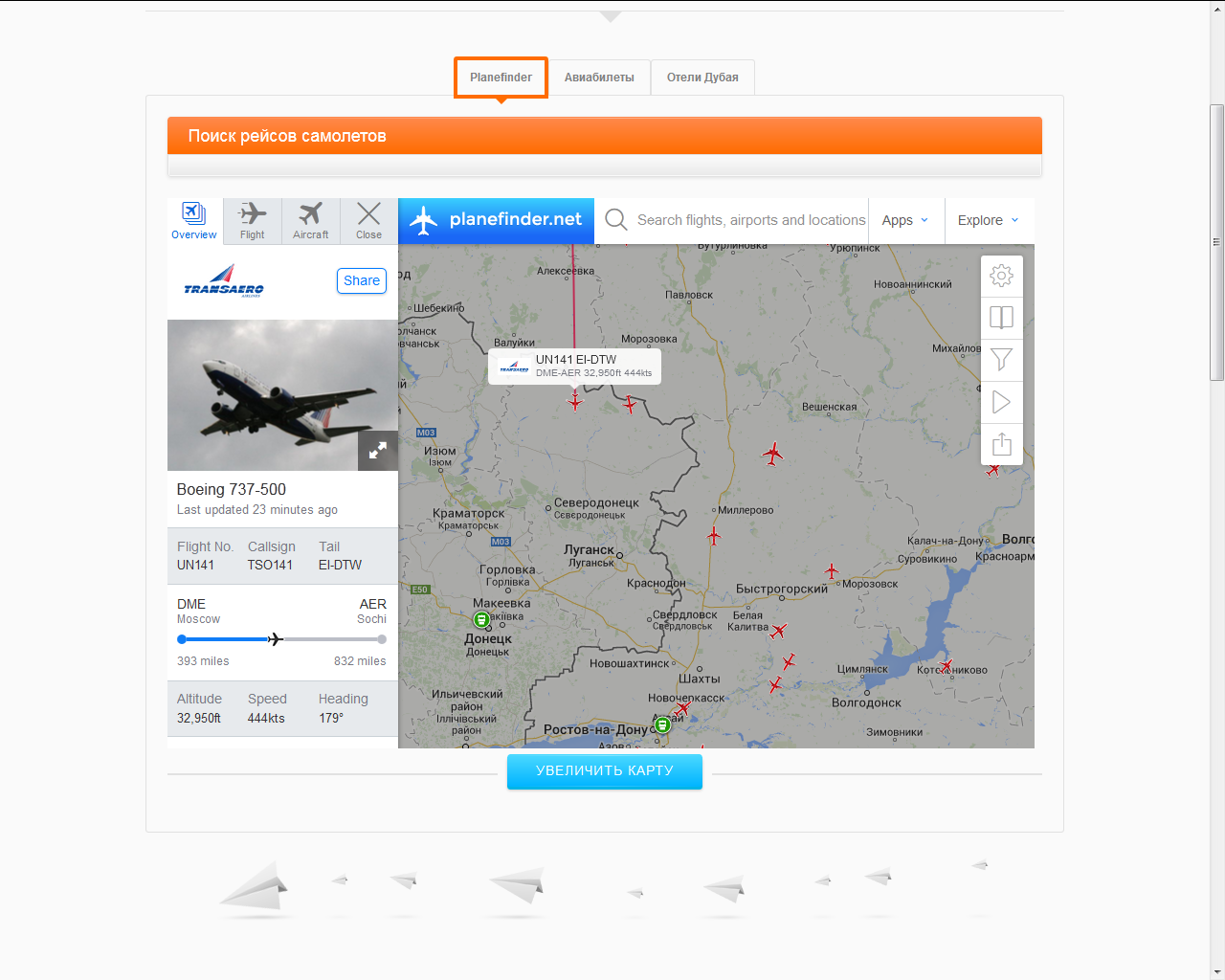Click the Луганск city label on map
The height and width of the screenshot is (980, 1225).
pos(590,549)
